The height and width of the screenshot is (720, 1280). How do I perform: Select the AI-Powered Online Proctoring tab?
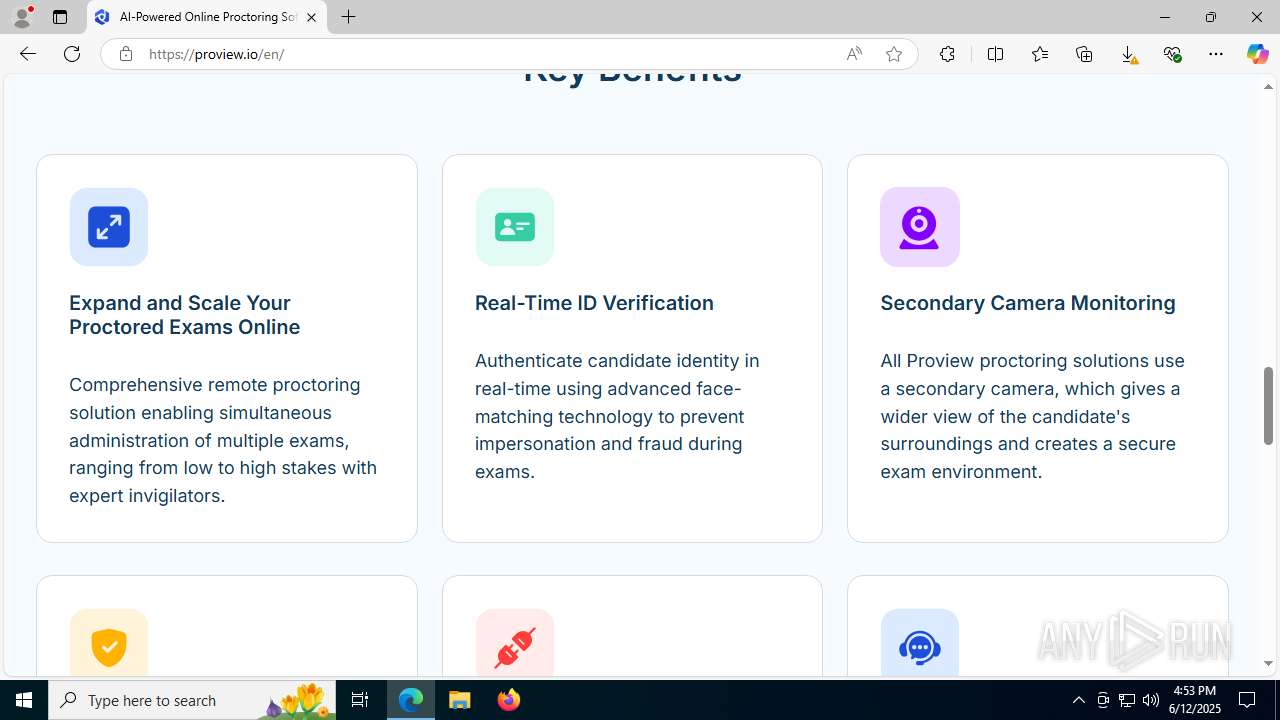coord(207,17)
